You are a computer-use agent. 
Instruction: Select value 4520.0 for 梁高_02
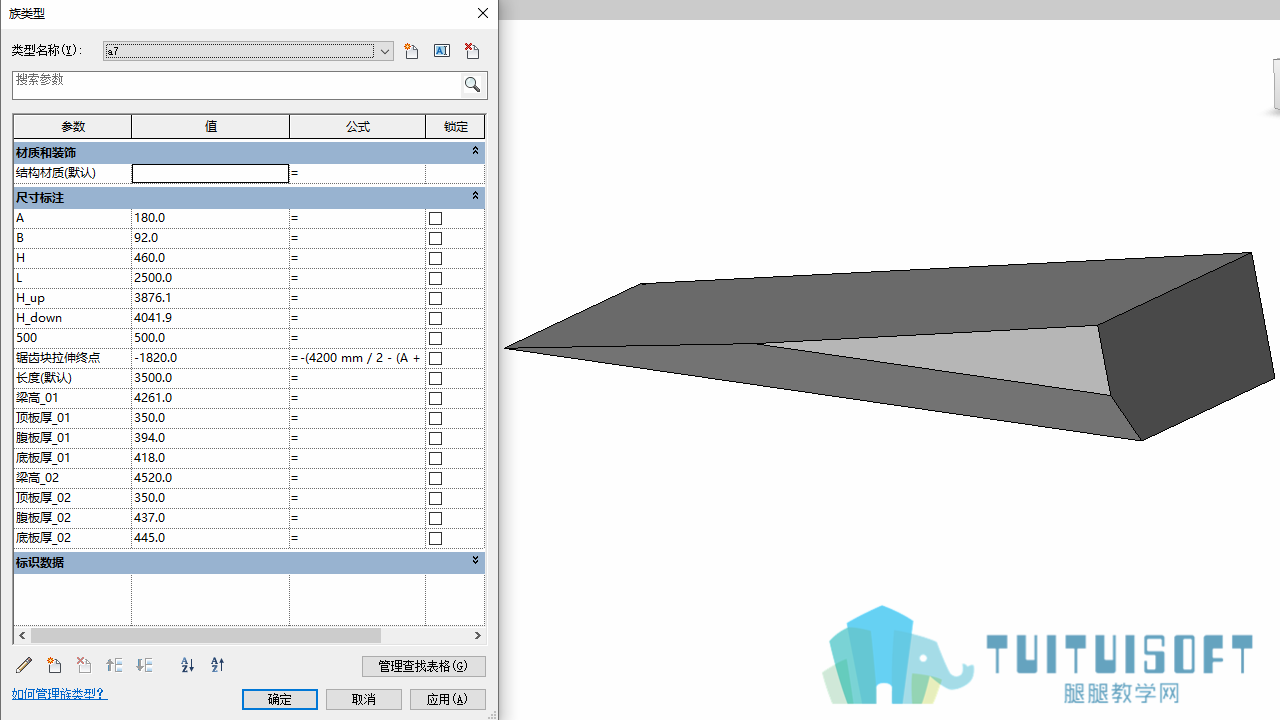[210, 478]
